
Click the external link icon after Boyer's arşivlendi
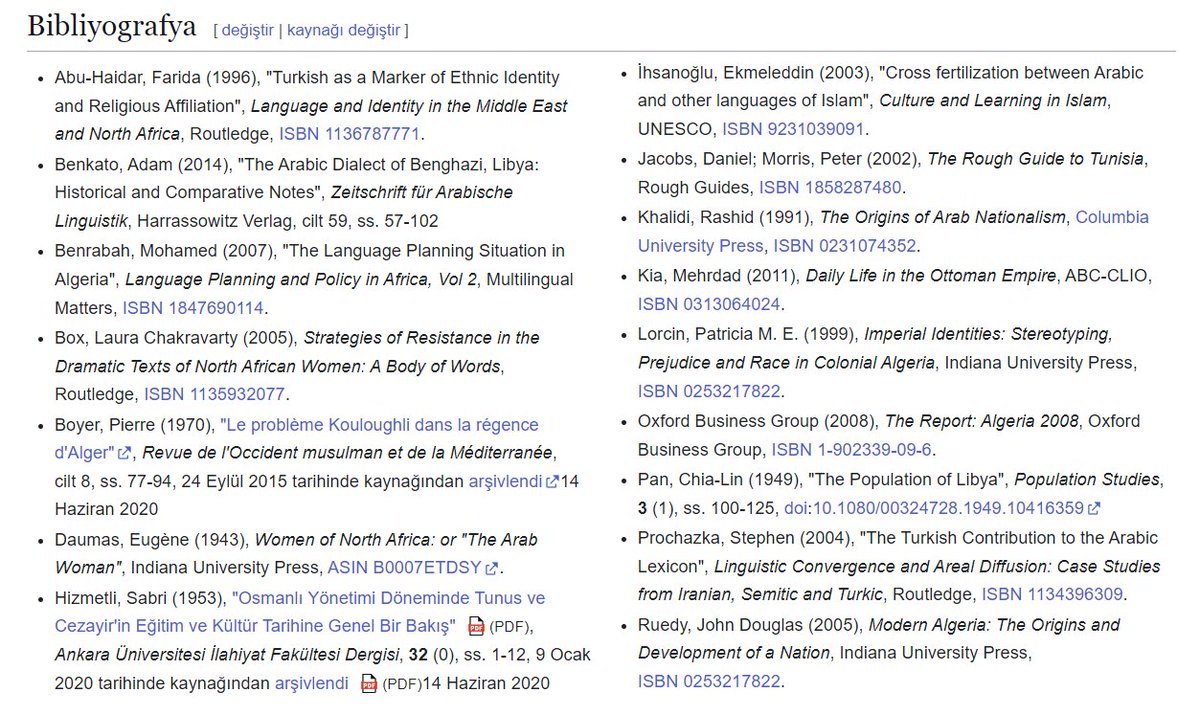(x=552, y=482)
